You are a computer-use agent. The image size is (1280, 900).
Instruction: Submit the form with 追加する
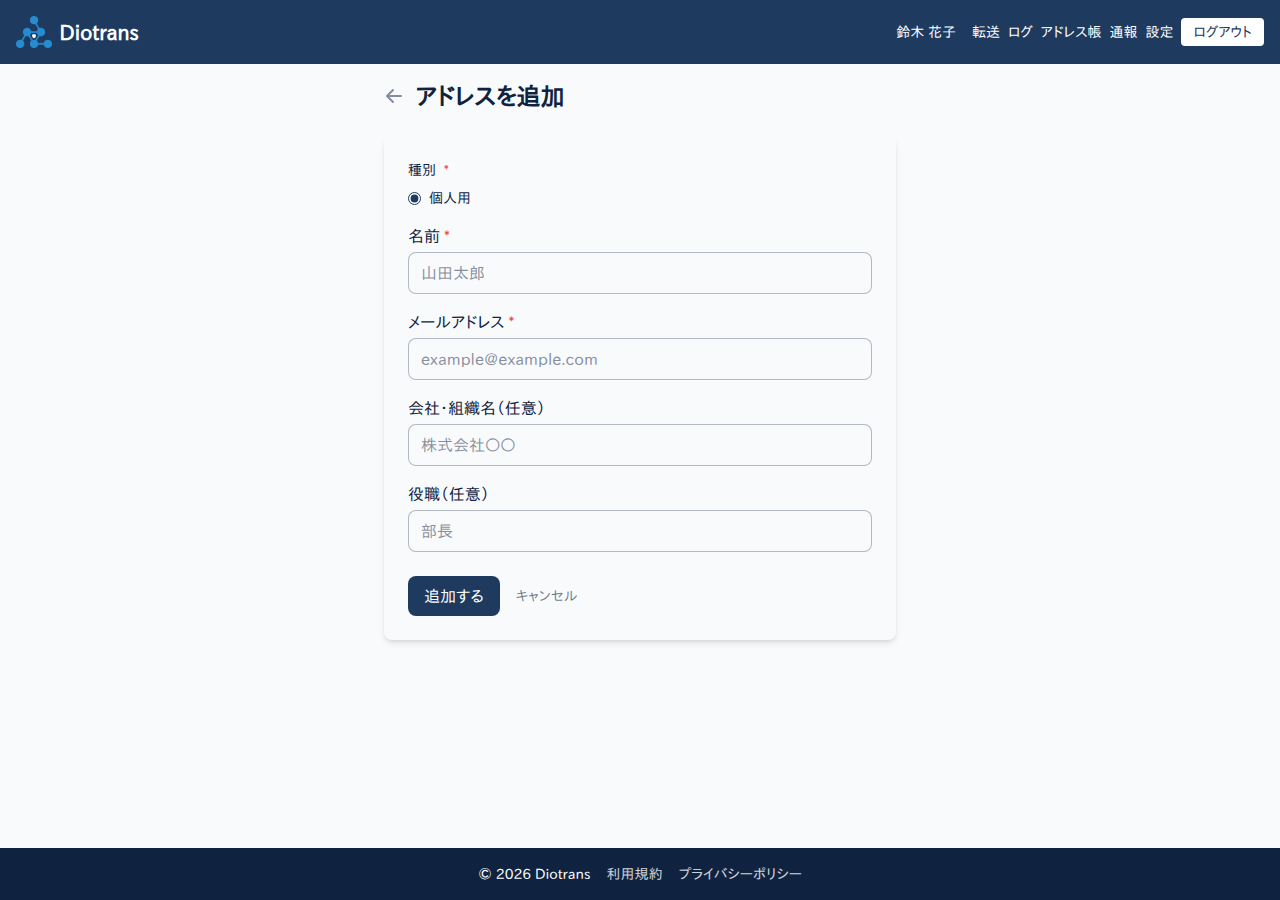454,596
